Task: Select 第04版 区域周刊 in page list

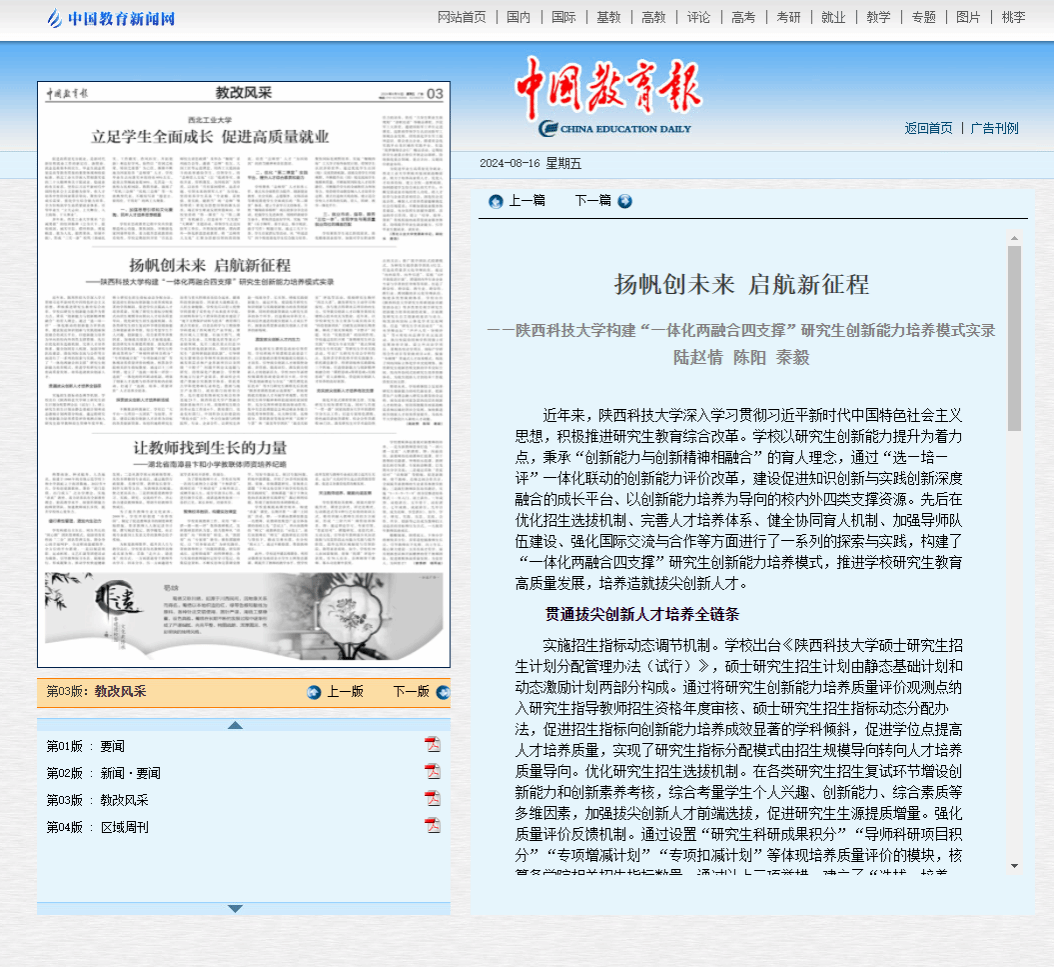Action: click(x=98, y=827)
